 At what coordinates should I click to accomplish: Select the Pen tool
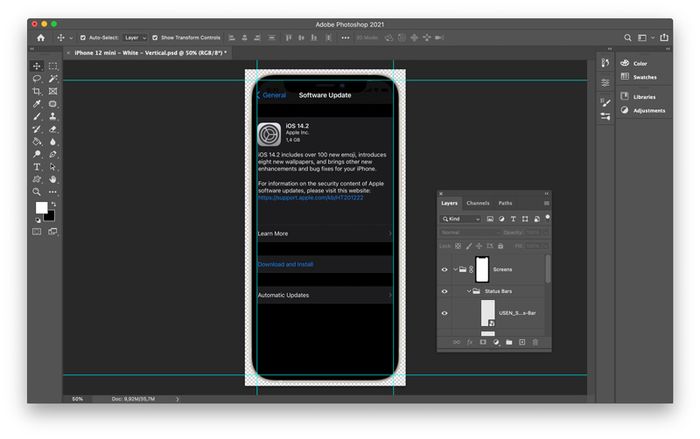[53, 154]
